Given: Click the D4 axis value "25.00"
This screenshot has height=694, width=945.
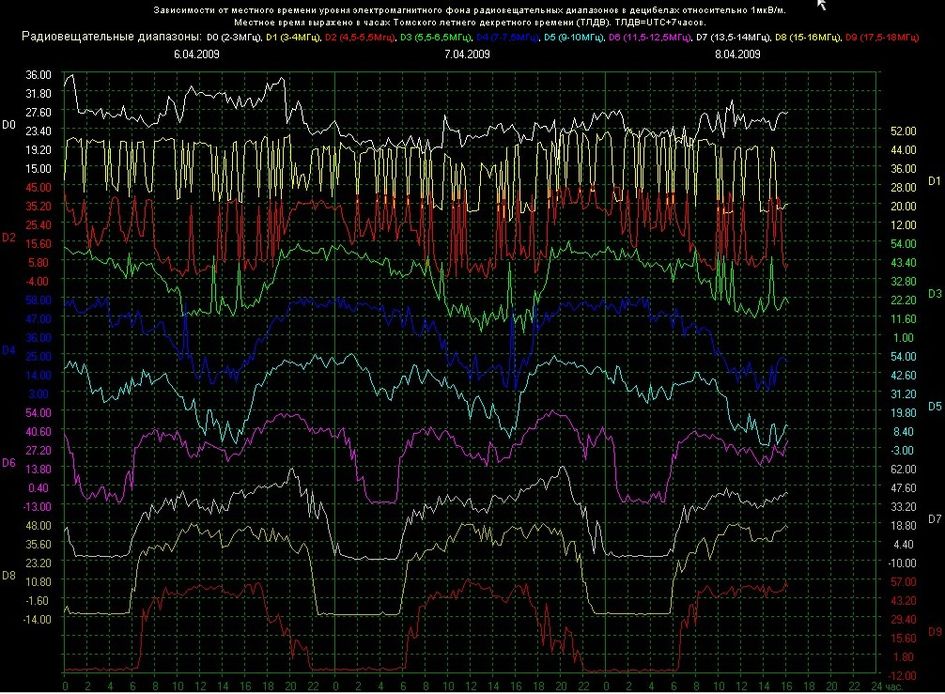Looking at the screenshot, I should pos(39,357).
